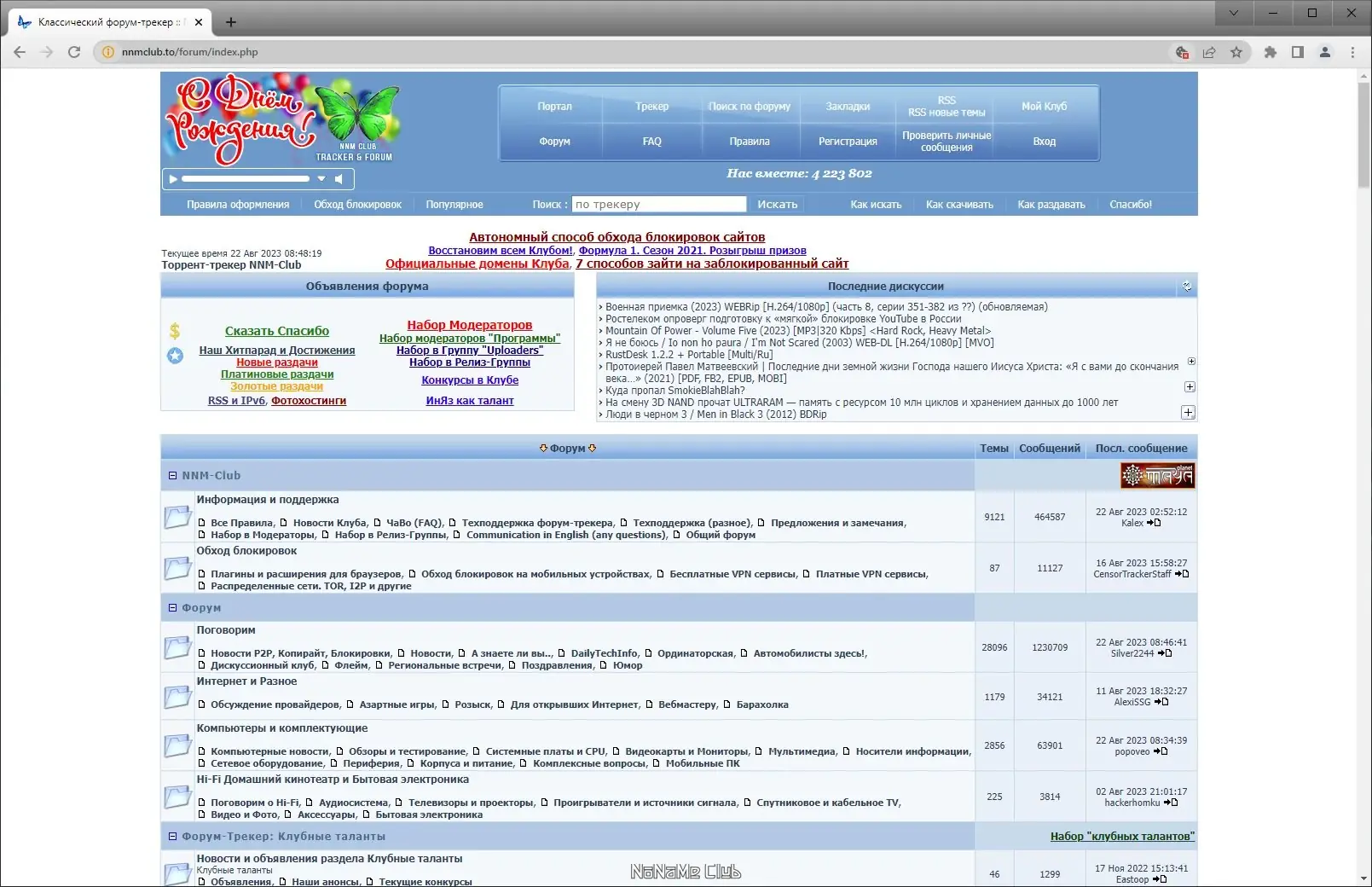Click the middle plus button in discussions panel

(x=1190, y=387)
